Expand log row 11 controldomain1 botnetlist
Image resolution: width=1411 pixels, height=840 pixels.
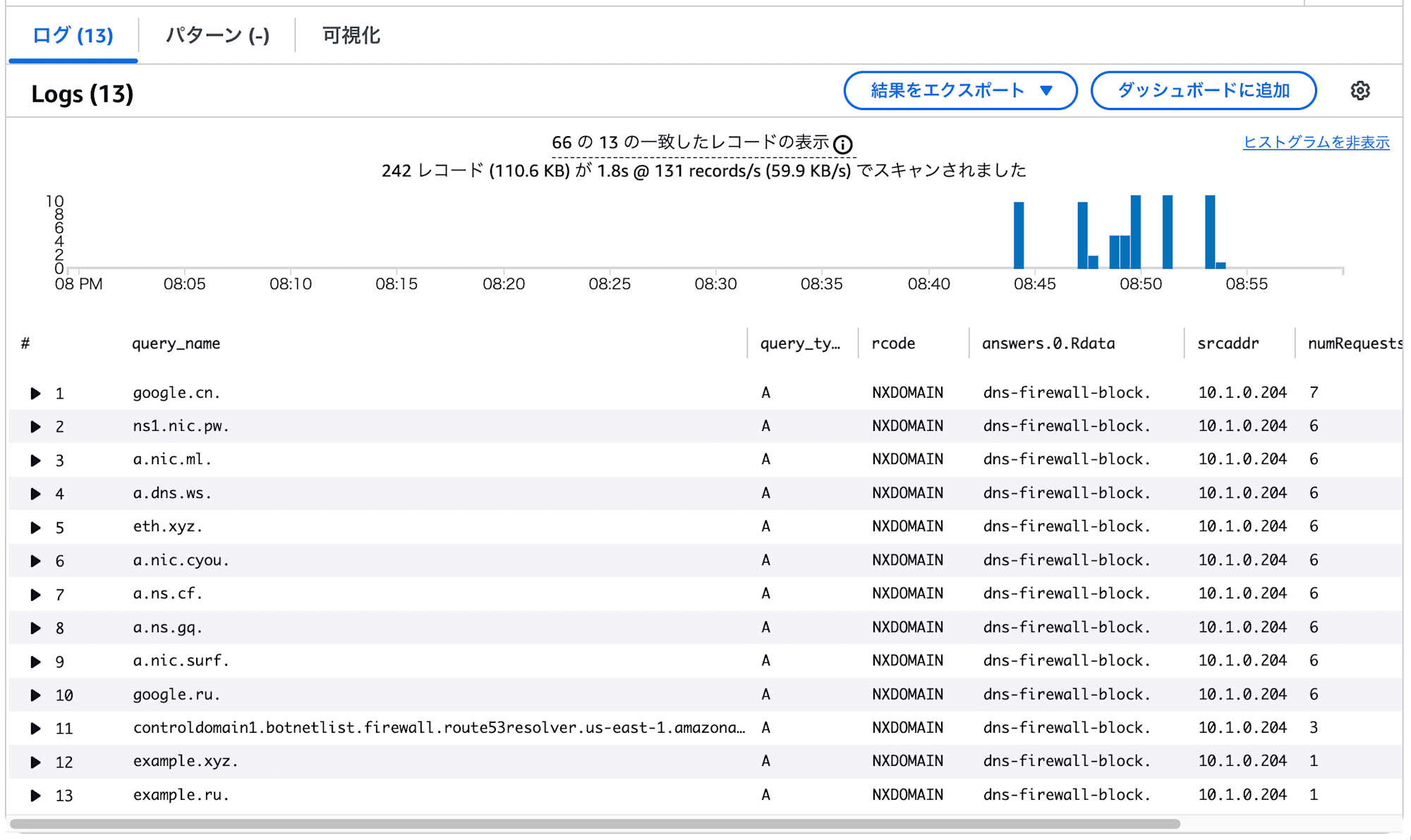35,729
